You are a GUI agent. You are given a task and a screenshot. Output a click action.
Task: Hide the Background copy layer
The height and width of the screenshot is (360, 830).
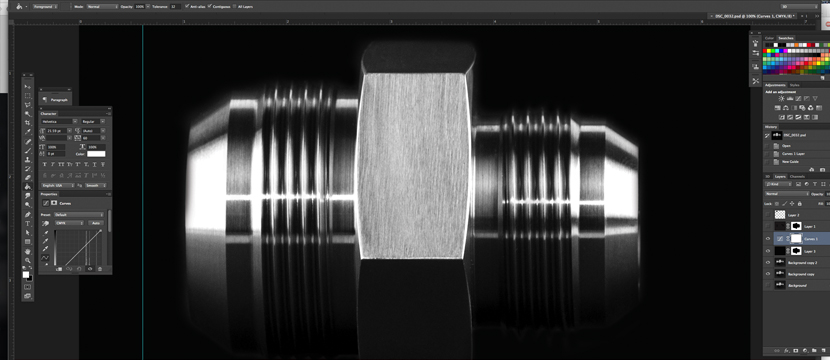click(x=768, y=274)
